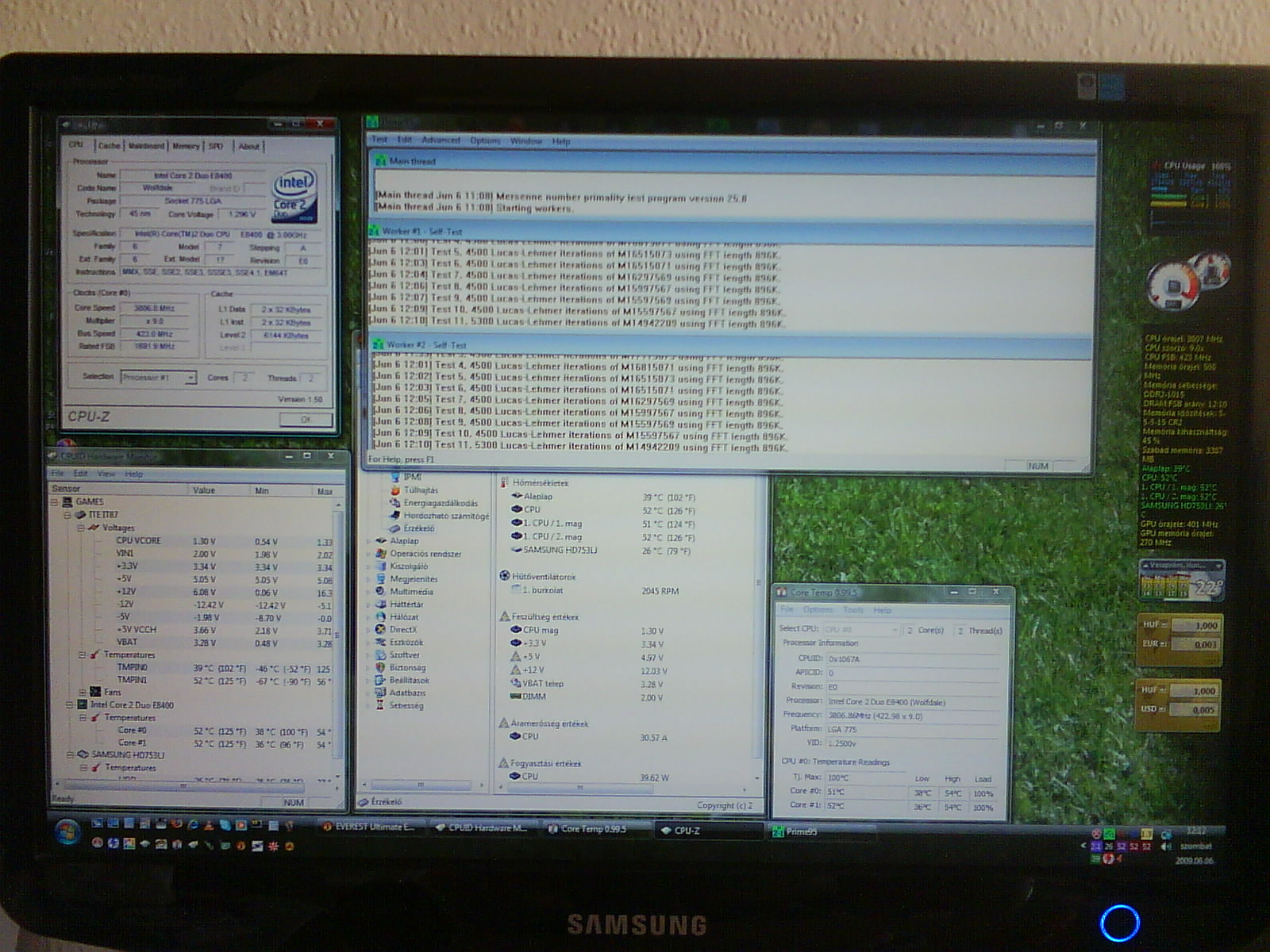Click the DirectX icon in EVEREST tree

(x=381, y=630)
